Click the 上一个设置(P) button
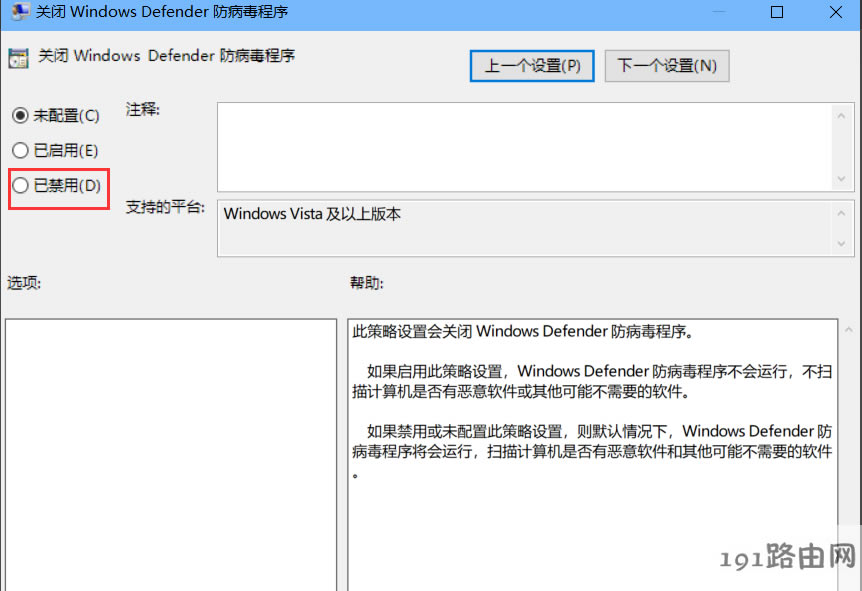The image size is (862, 591). tap(532, 66)
